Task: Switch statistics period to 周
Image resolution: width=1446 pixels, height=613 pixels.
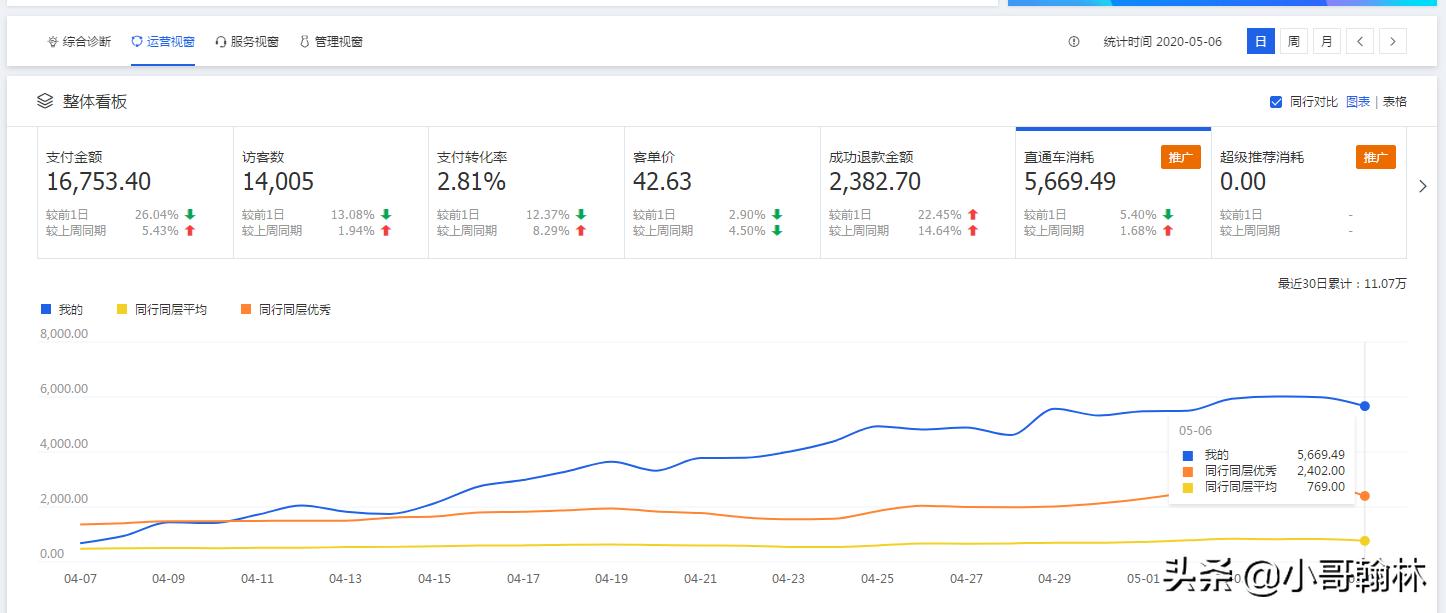Action: (x=1293, y=42)
